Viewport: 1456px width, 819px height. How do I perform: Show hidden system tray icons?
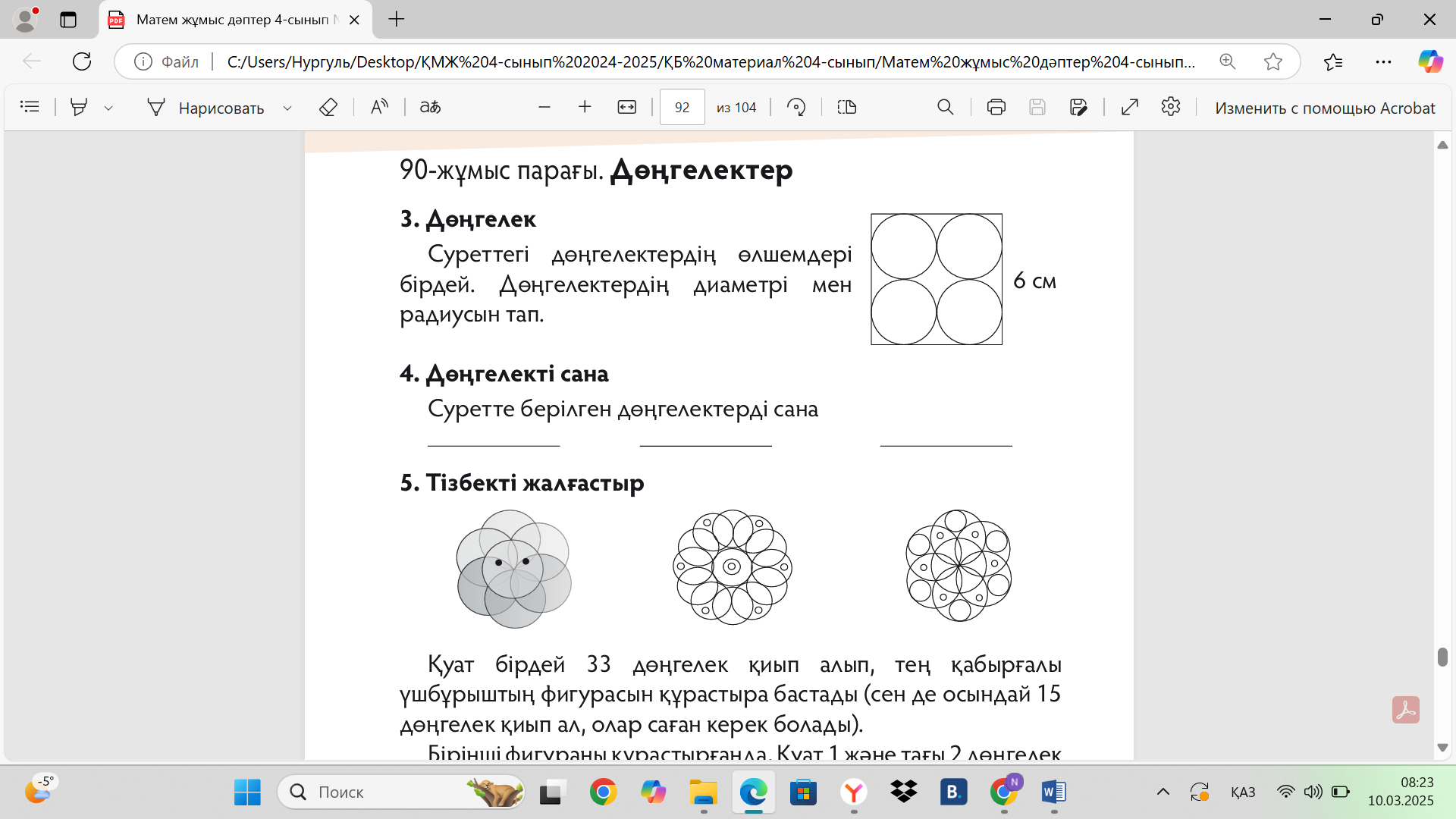pos(1163,792)
